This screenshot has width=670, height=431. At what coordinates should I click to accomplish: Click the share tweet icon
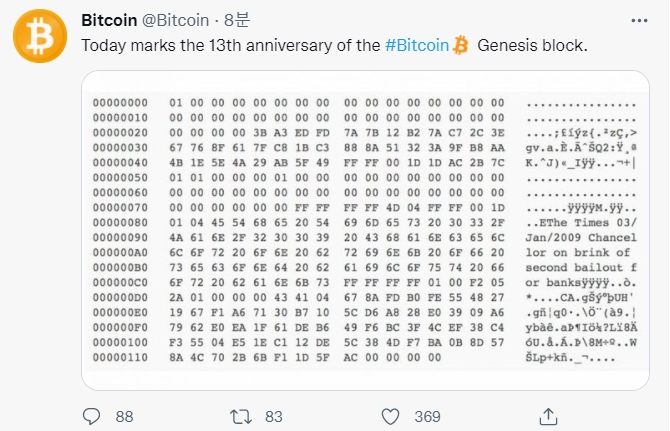pos(547,415)
